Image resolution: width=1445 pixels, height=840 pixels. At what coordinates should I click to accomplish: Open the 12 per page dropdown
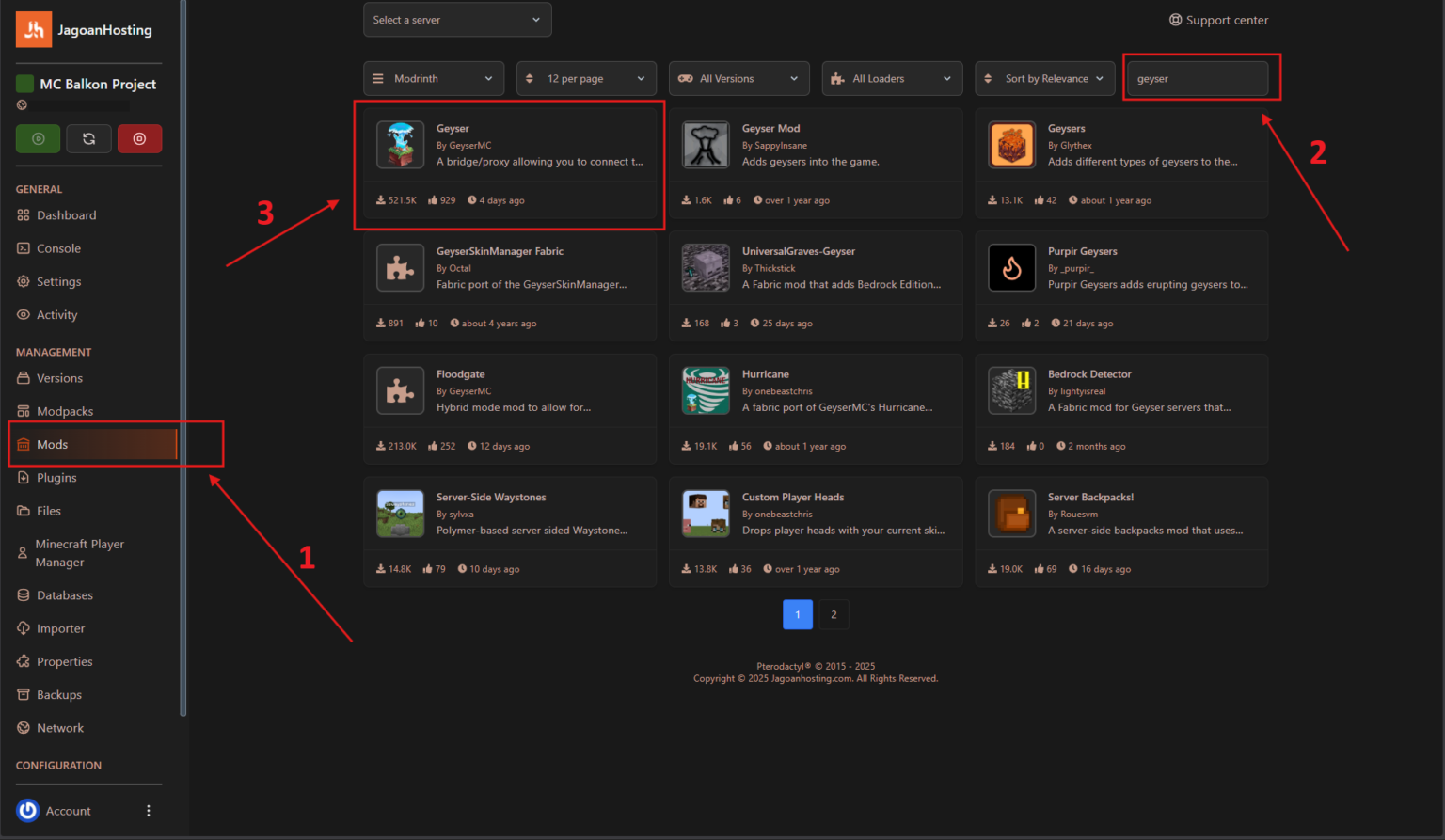586,79
